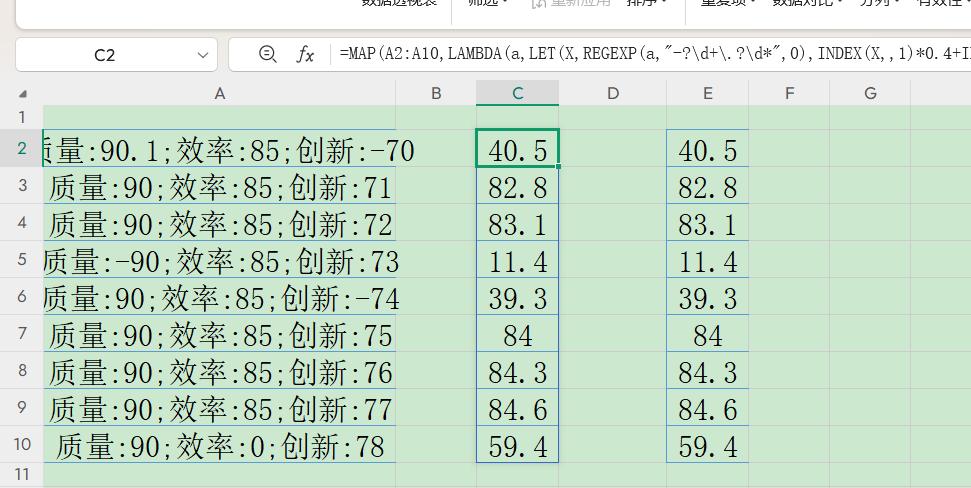Select column C cell showing 39.3
This screenshot has height=488, width=971.
point(518,297)
